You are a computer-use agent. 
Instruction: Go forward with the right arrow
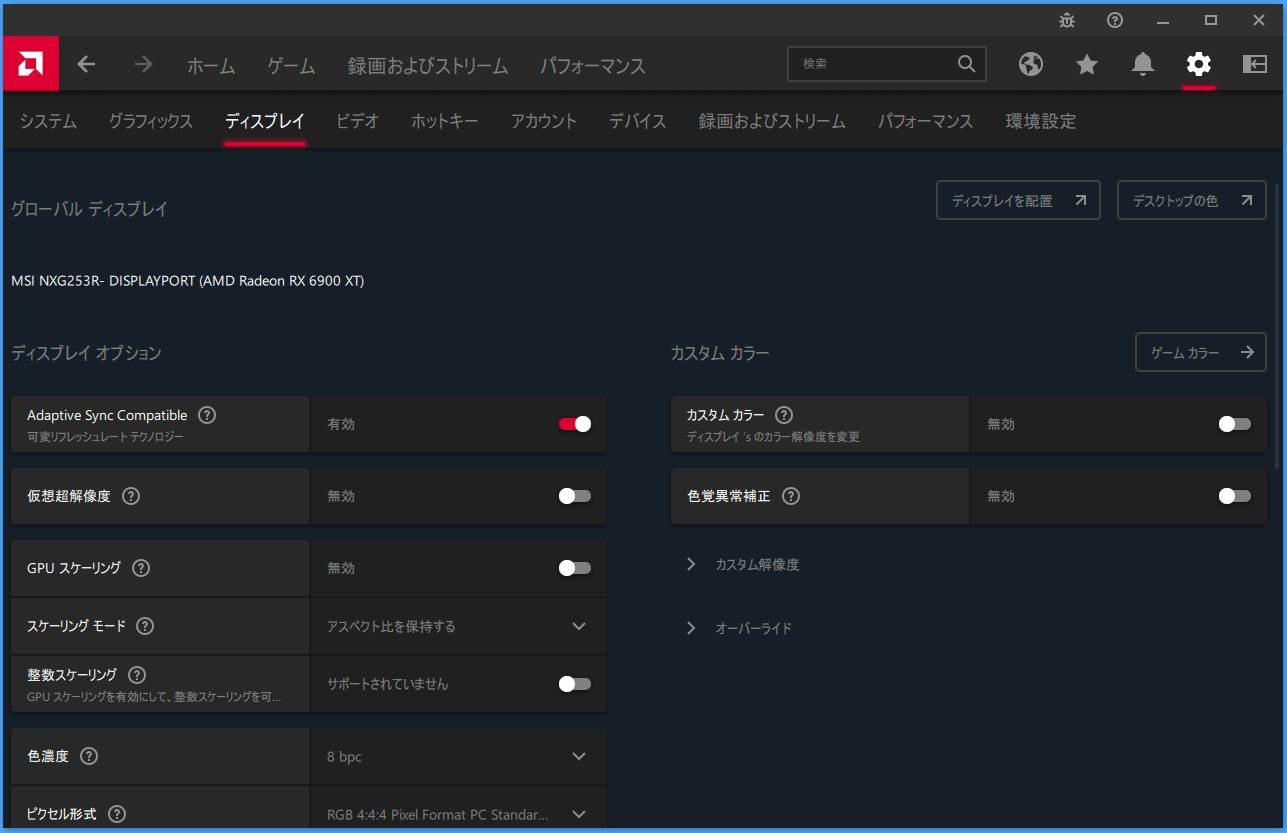point(144,64)
